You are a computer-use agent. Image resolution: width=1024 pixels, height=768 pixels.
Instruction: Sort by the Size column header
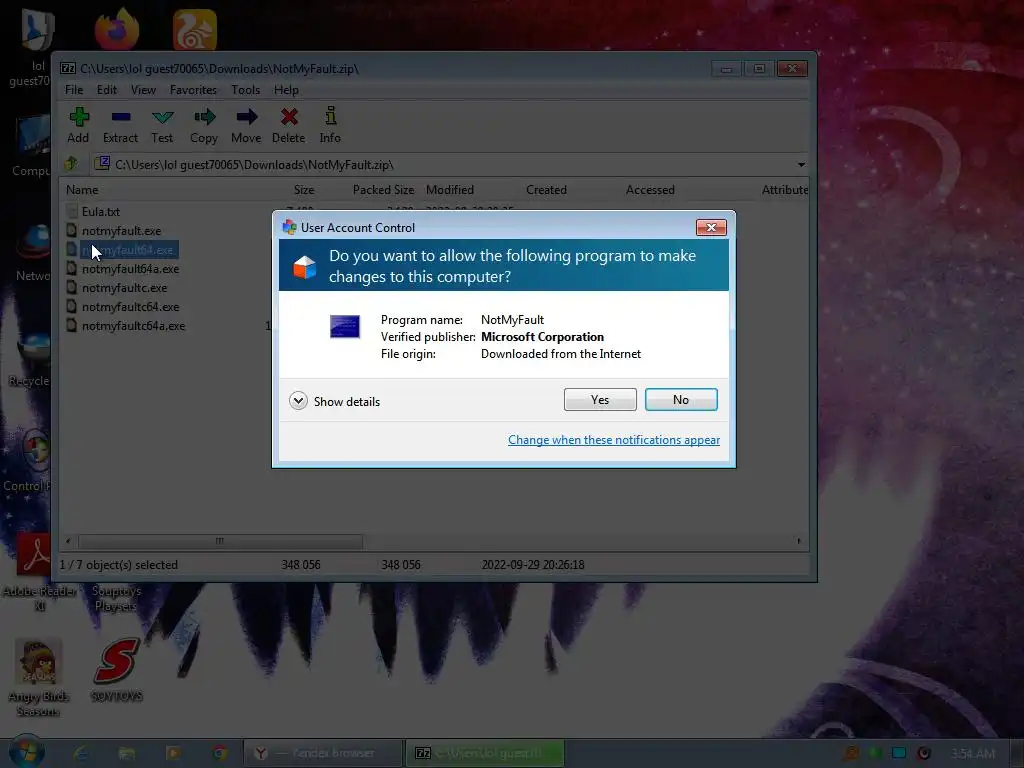click(x=304, y=189)
